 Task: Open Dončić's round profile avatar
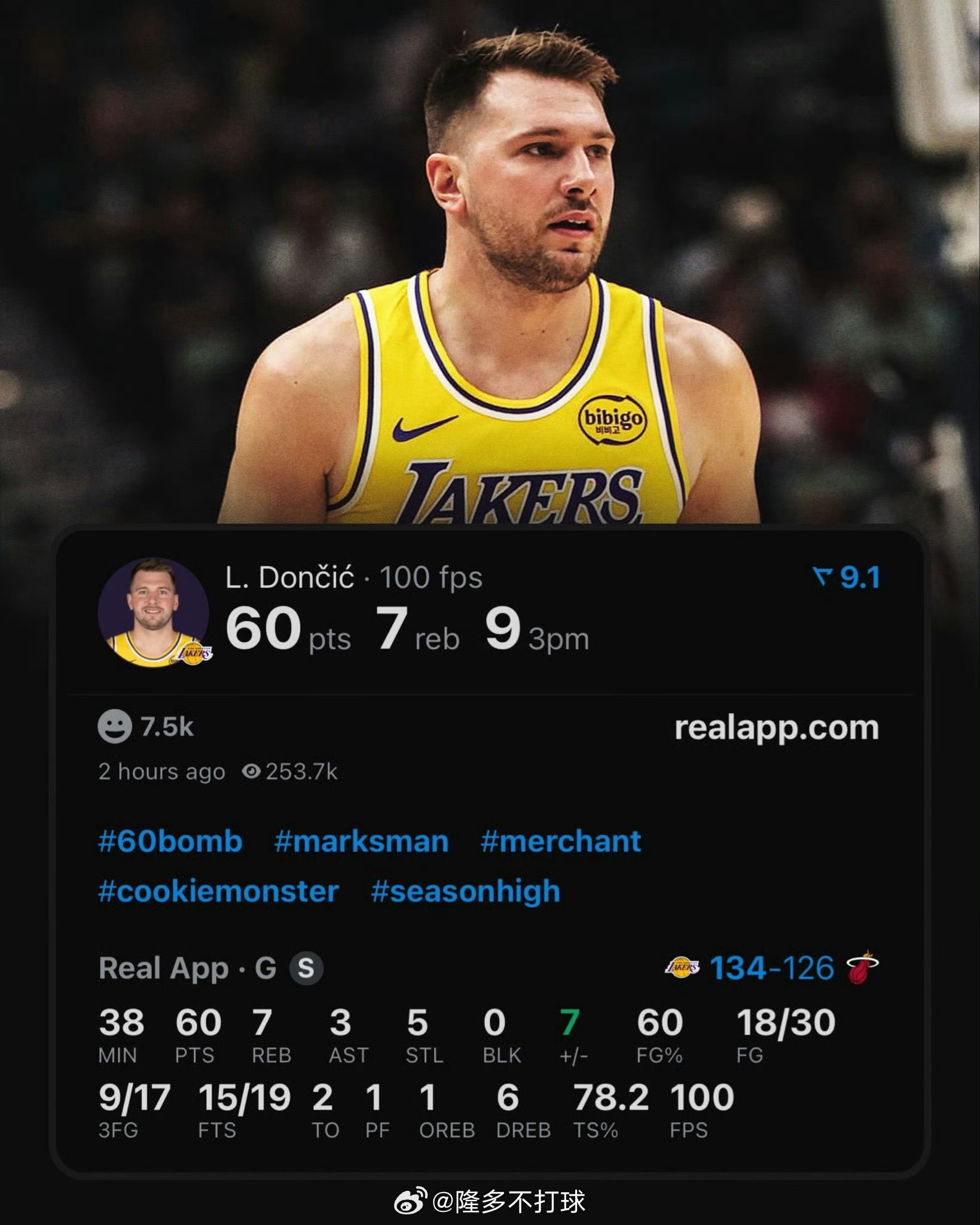(154, 613)
